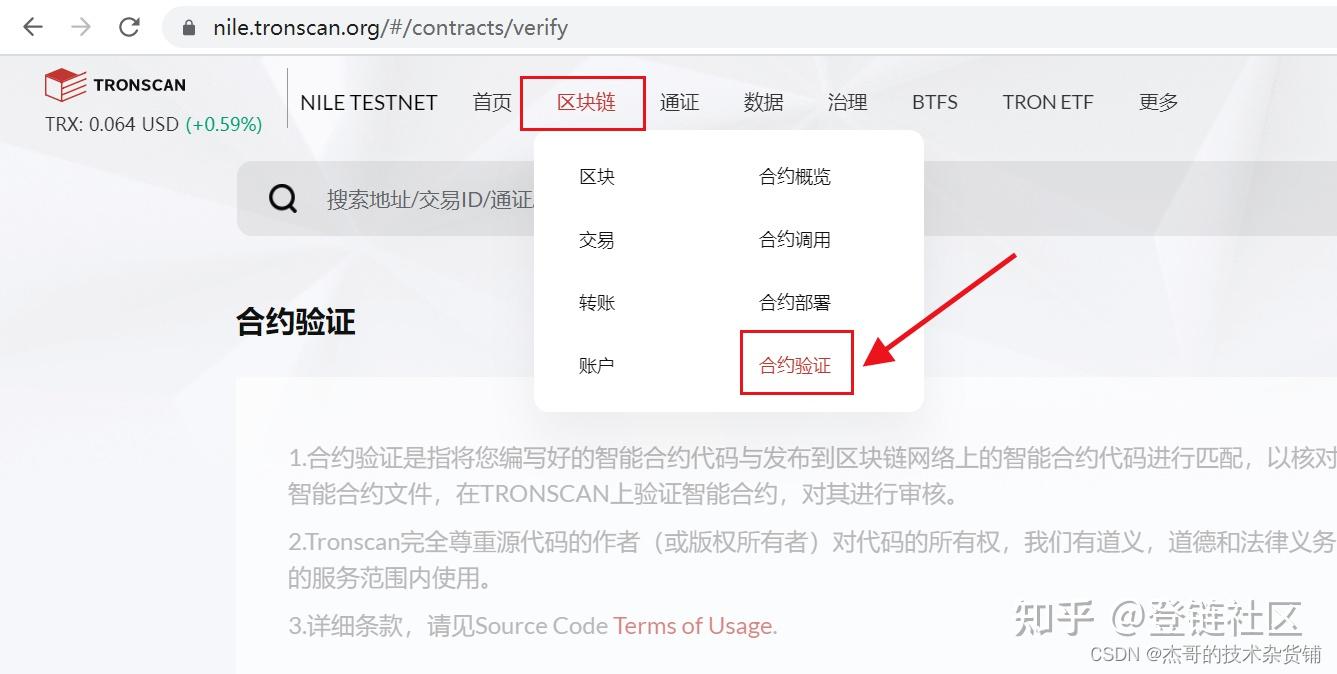Image resolution: width=1337 pixels, height=674 pixels.
Task: Open the 区块链 menu
Action: click(586, 102)
